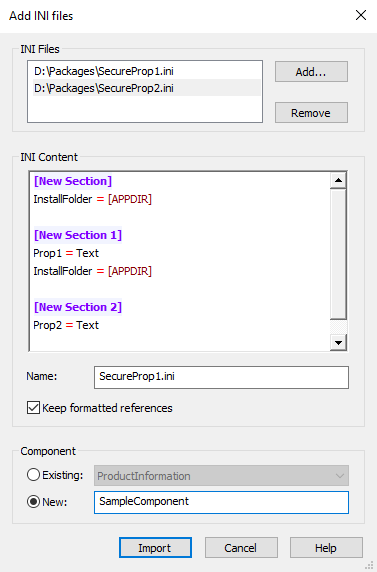Click the Add... button
Screen dimensions: 377x572
tap(311, 72)
